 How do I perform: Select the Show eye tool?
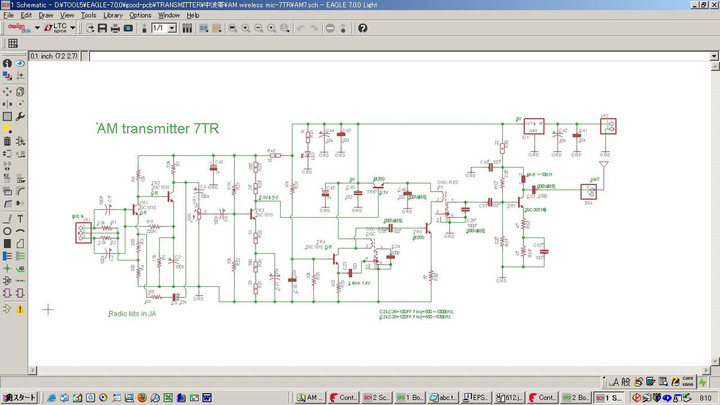pyautogui.click(x=21, y=62)
